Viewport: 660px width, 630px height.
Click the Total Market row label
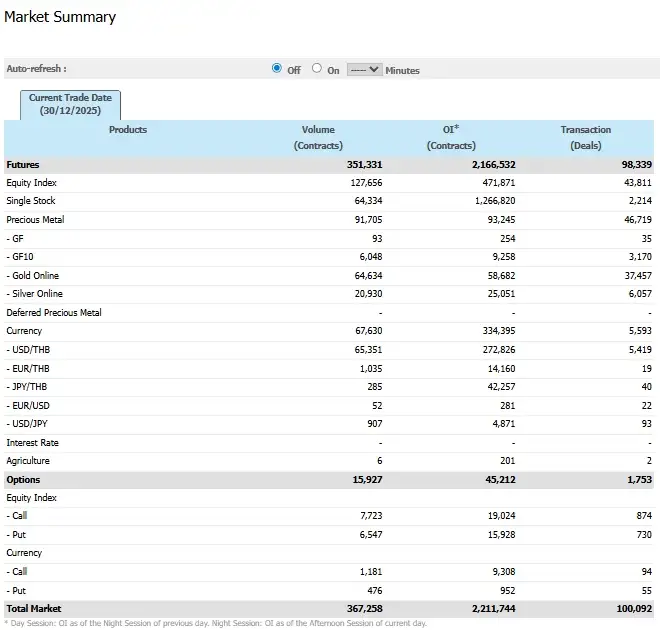tap(34, 608)
